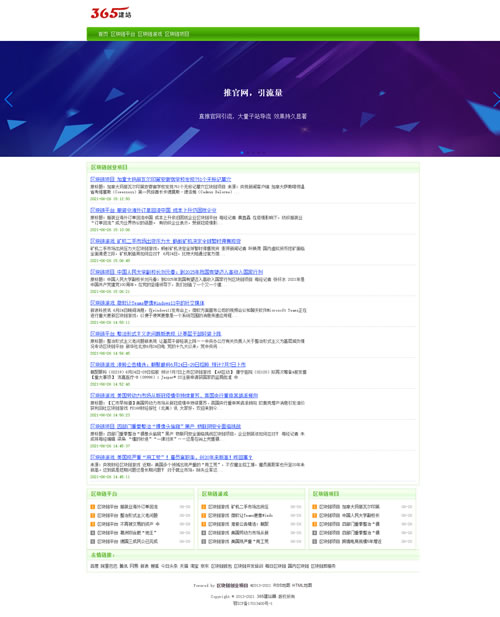500x617 pixels.
Task: Click gray rank 5 icon in 区块链游戏 list
Action: (203, 541)
